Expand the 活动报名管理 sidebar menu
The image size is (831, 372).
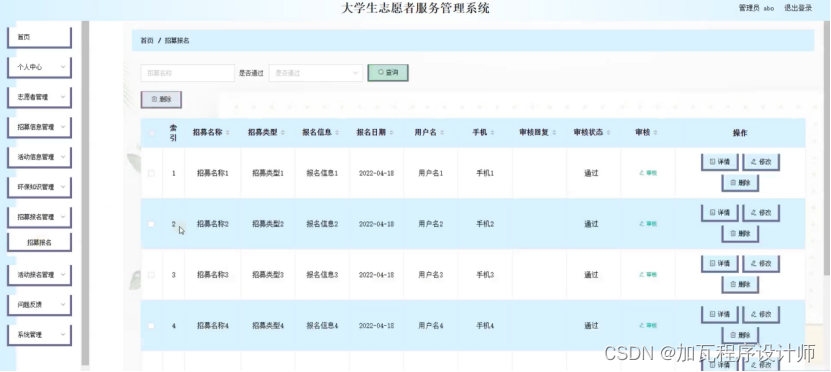point(39,275)
